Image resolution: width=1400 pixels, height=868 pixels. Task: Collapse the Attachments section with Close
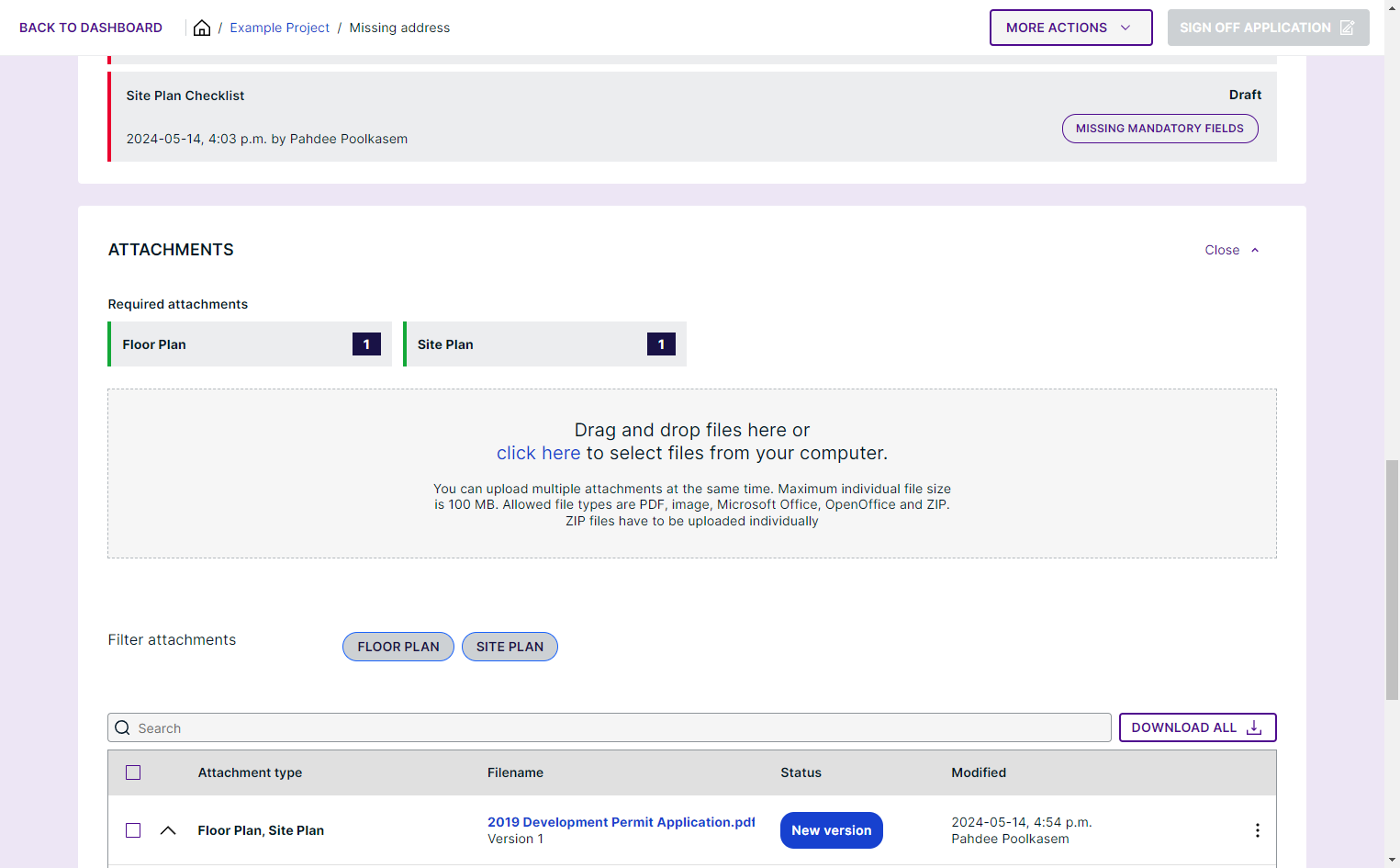coord(1232,250)
